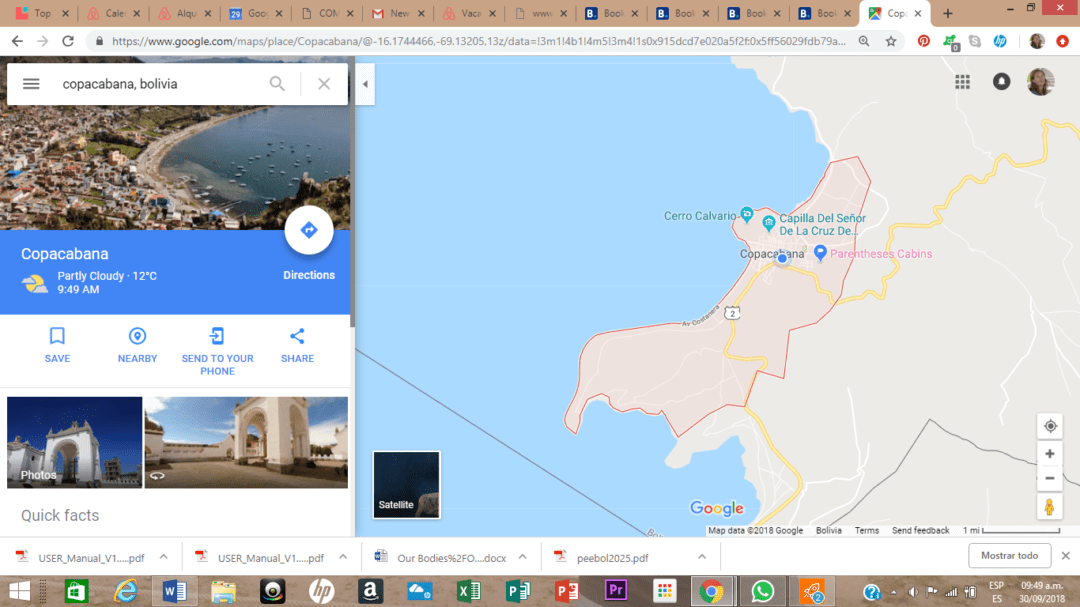This screenshot has width=1080, height=607.
Task: Show your location on map
Action: [x=1050, y=426]
